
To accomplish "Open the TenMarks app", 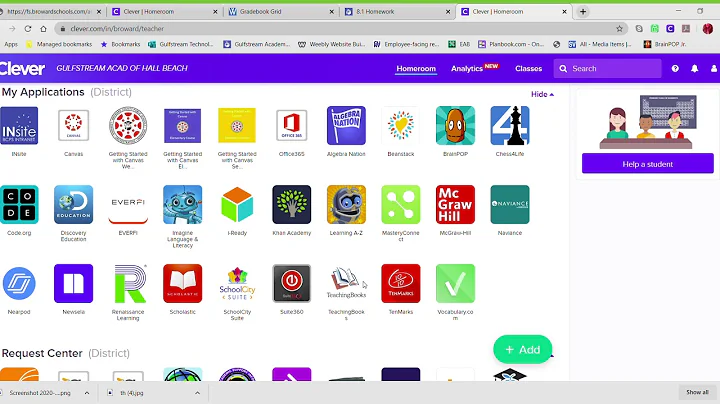I will coord(401,283).
